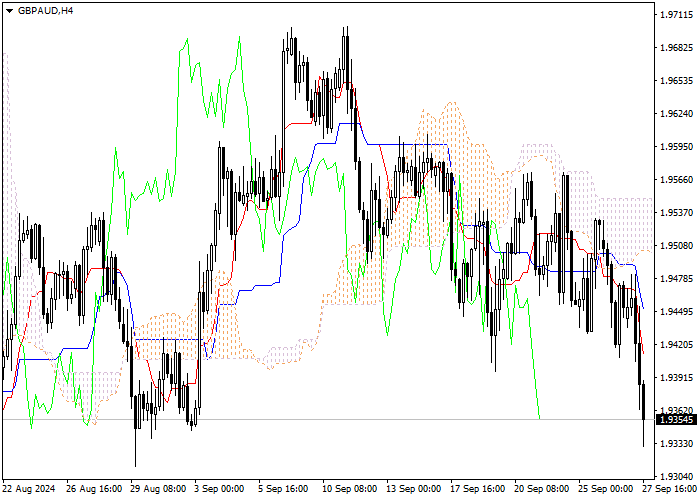Click the 13 Sep 00:00 time label

click(413, 489)
